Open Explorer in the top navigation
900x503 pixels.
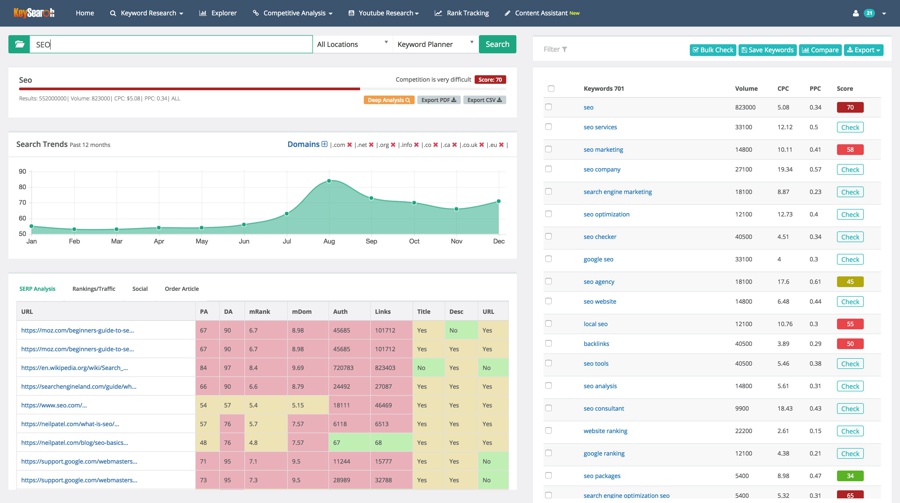point(218,13)
